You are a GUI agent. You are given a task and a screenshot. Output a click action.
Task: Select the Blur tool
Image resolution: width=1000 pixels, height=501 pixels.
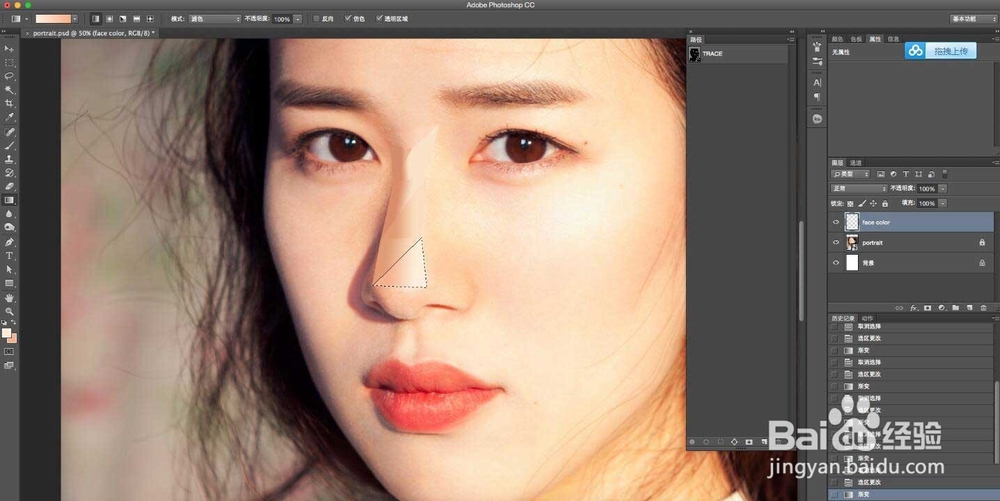pyautogui.click(x=9, y=214)
